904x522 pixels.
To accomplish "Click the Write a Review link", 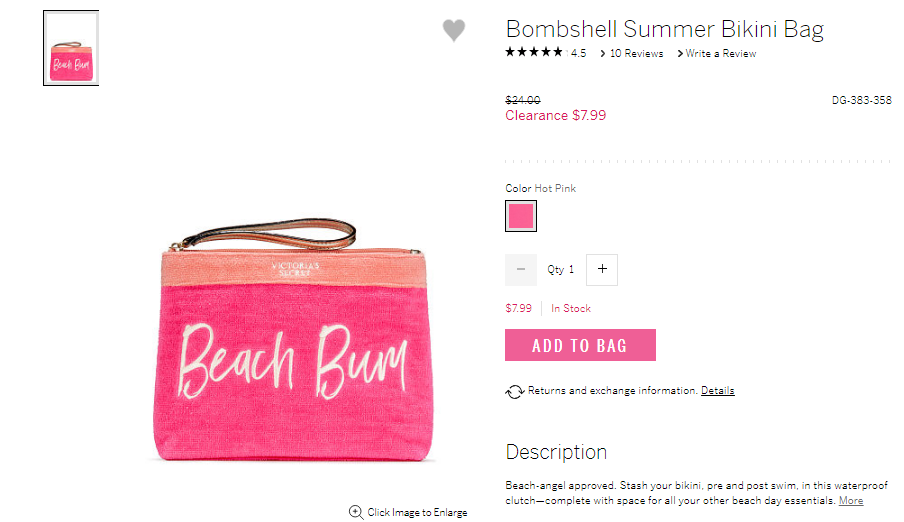I will (x=721, y=54).
